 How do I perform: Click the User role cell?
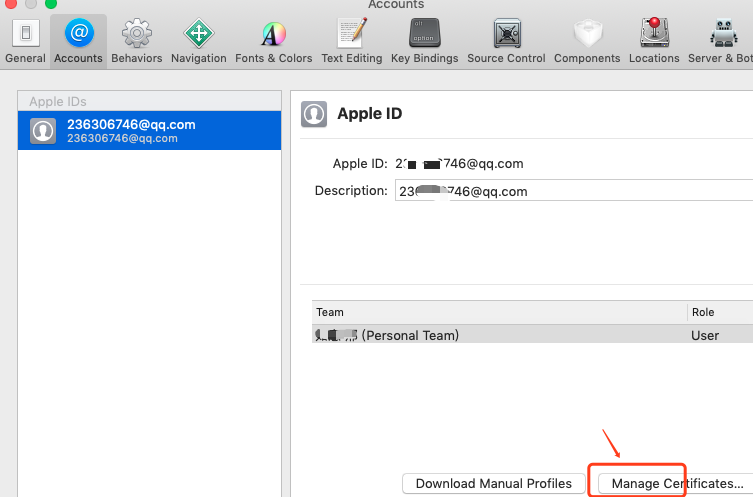coord(705,335)
